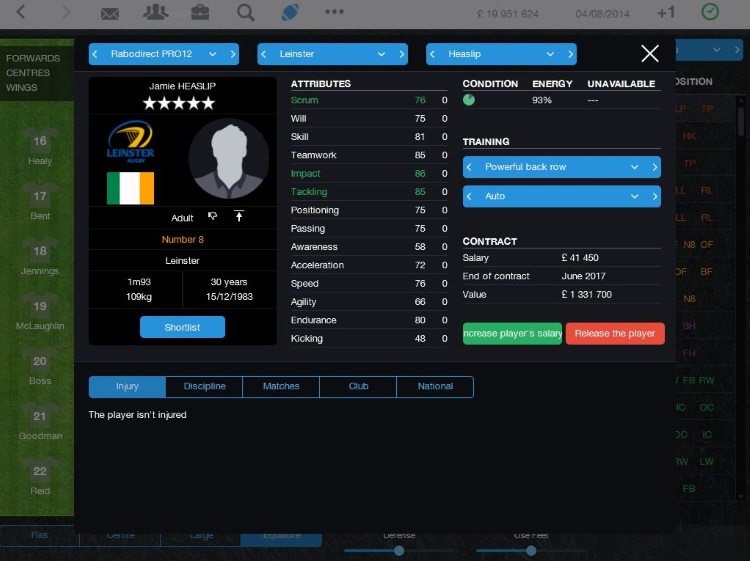
Task: Switch to the Club tab
Action: (358, 386)
